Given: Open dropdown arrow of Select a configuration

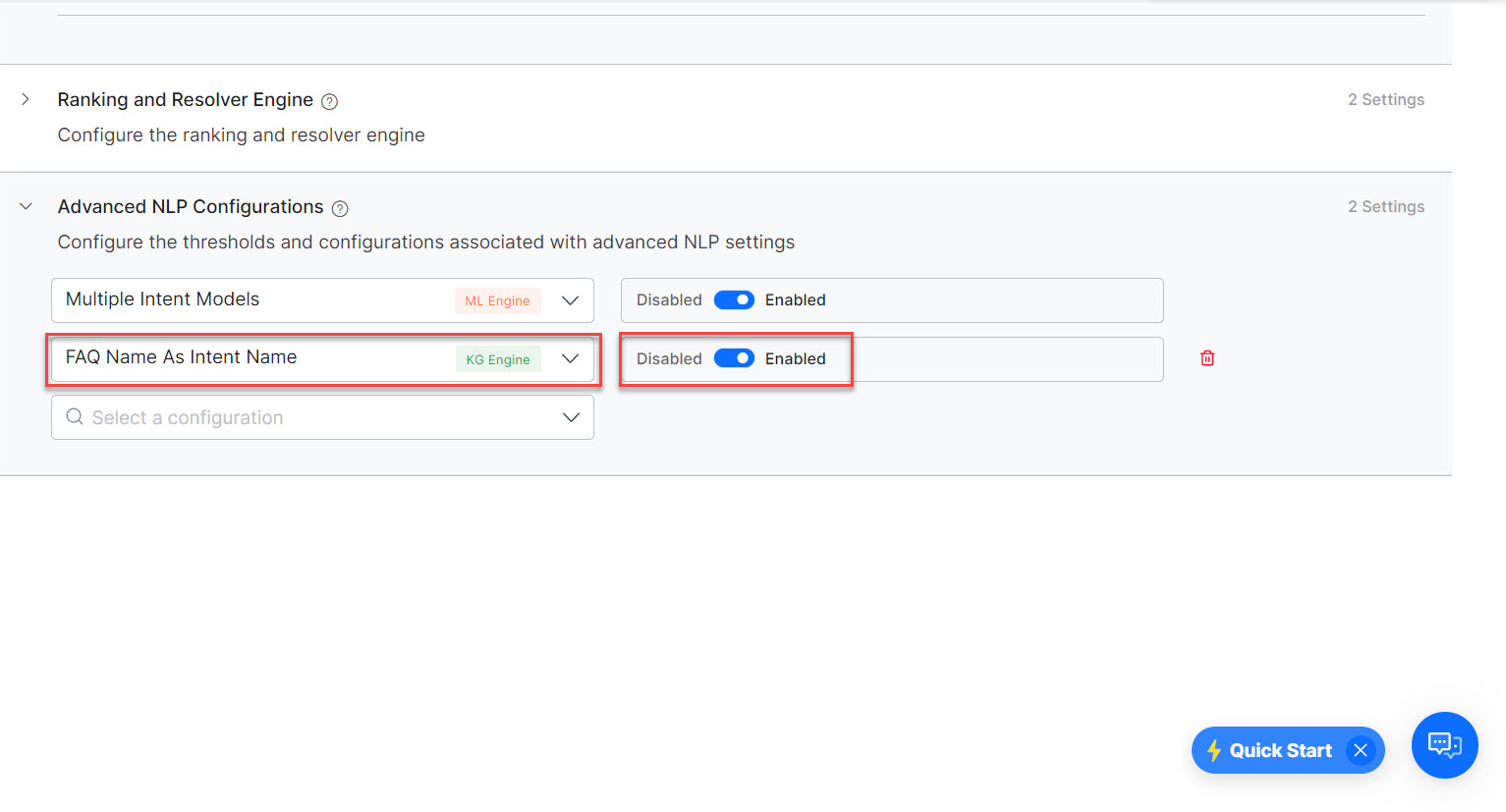Looking at the screenshot, I should [x=570, y=417].
